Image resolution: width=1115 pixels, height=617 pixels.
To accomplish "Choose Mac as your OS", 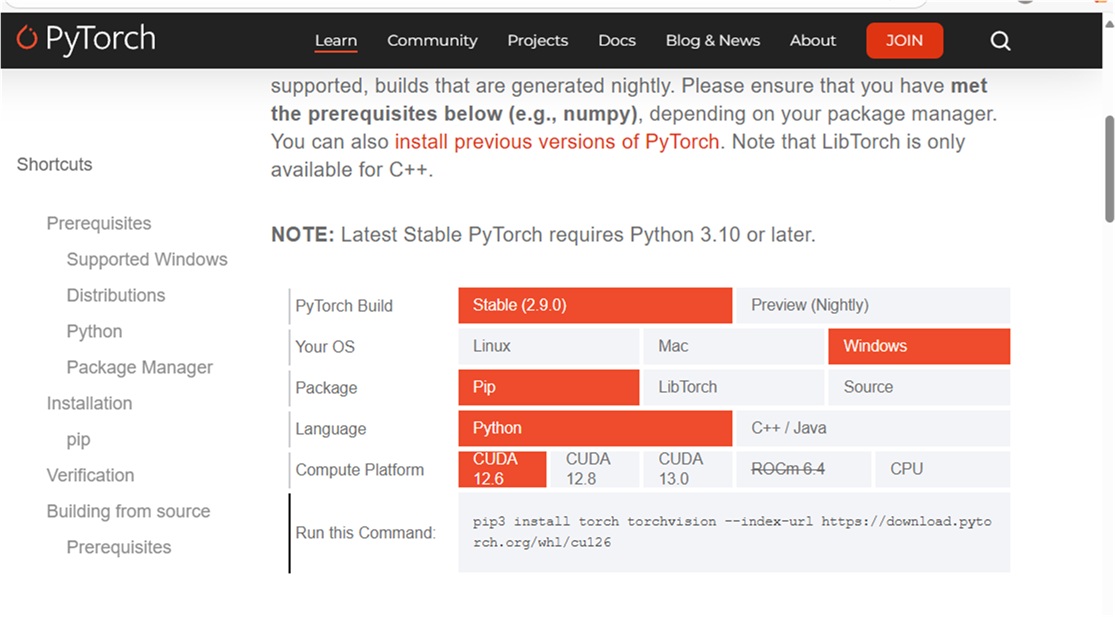I will point(732,347).
